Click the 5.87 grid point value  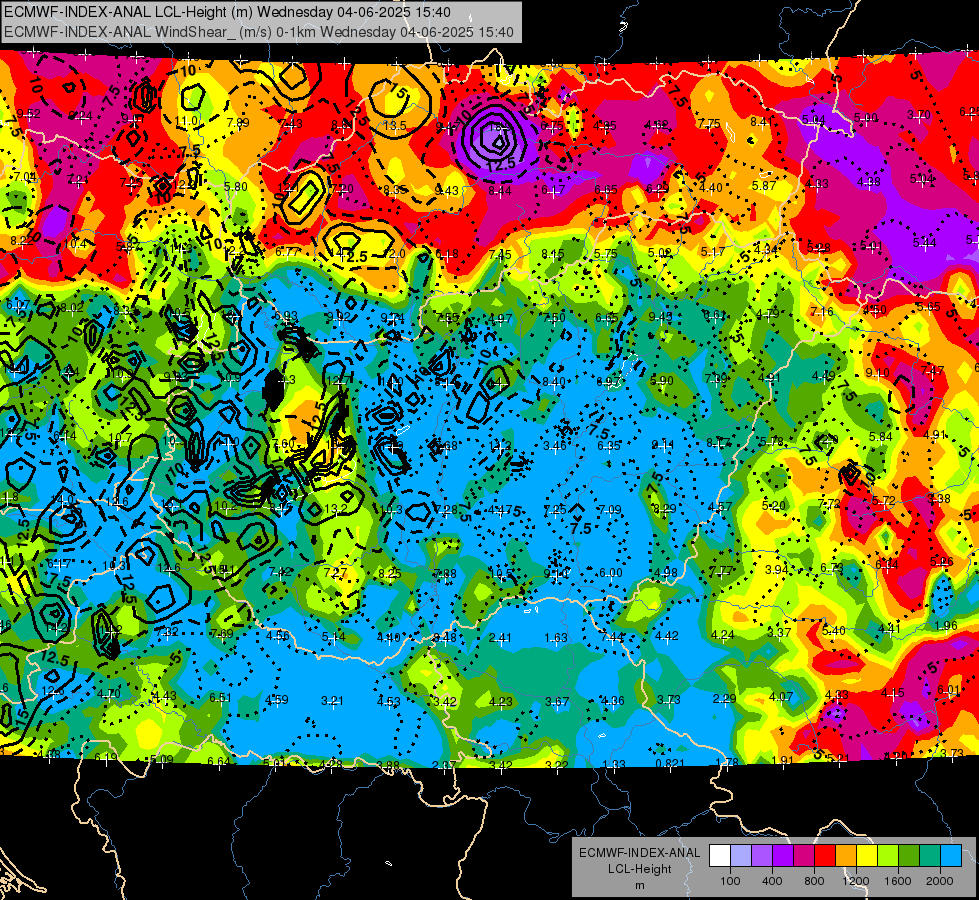coord(764,185)
